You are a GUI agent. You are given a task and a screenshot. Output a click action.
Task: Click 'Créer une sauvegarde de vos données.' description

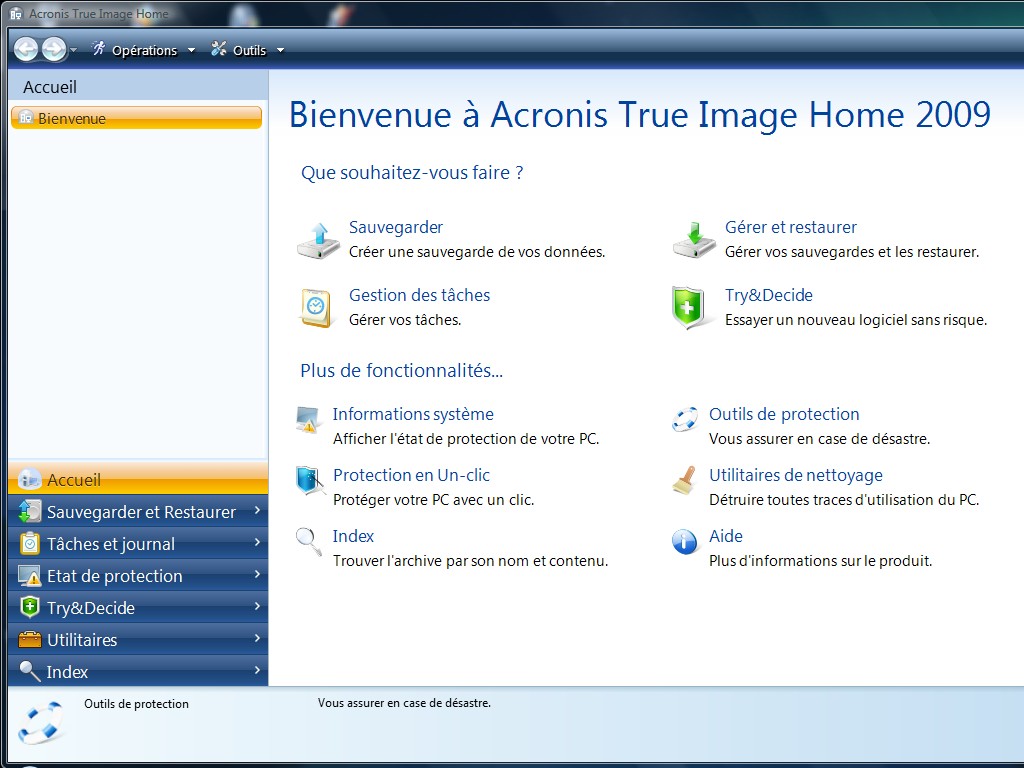[x=477, y=252]
